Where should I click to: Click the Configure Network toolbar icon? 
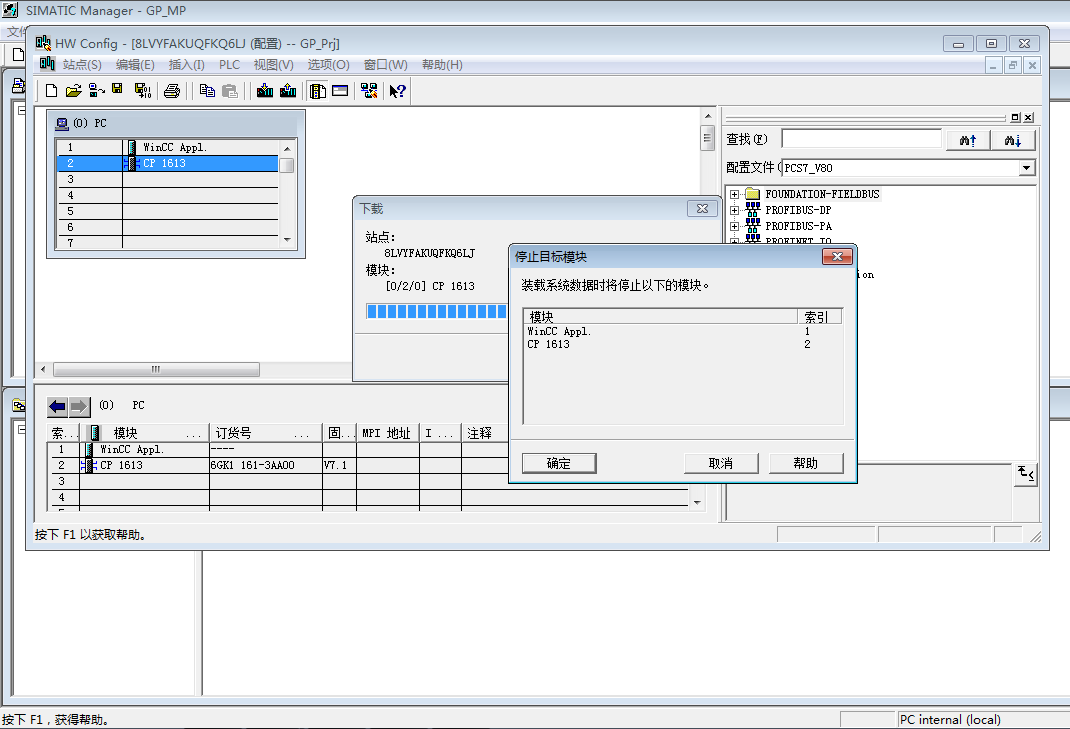369,91
